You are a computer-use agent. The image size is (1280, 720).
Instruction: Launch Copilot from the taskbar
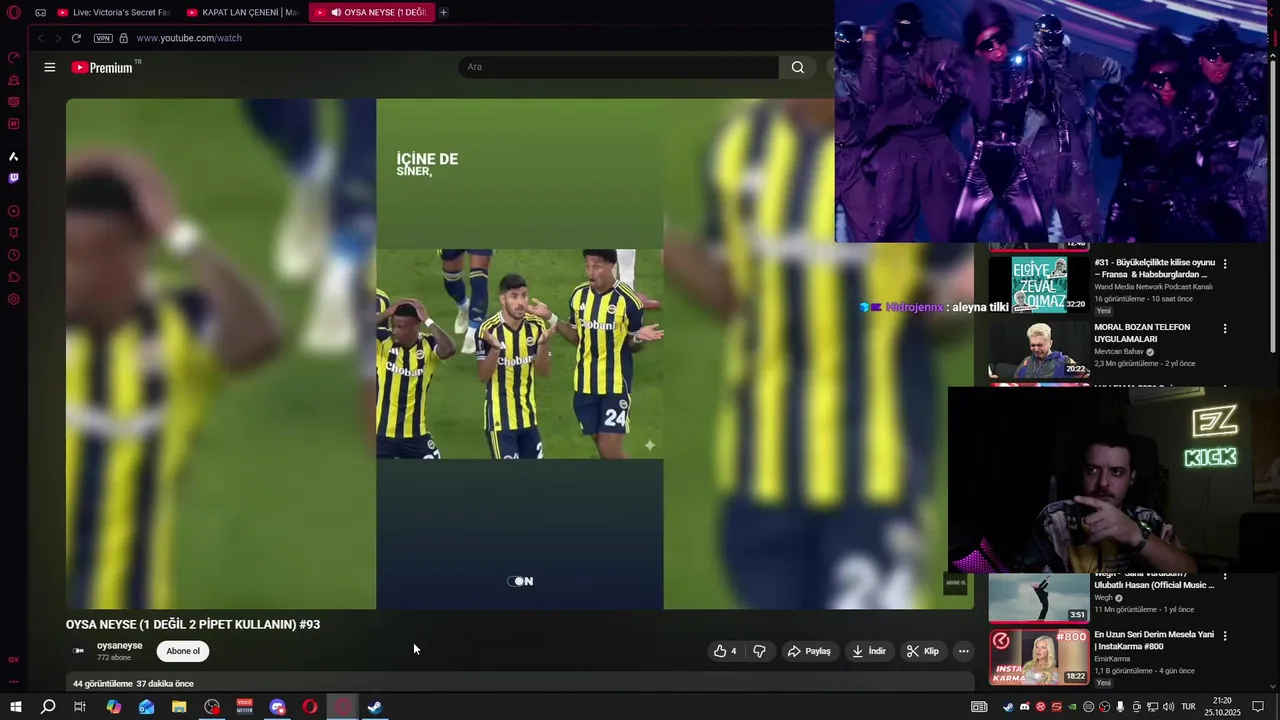(114, 707)
